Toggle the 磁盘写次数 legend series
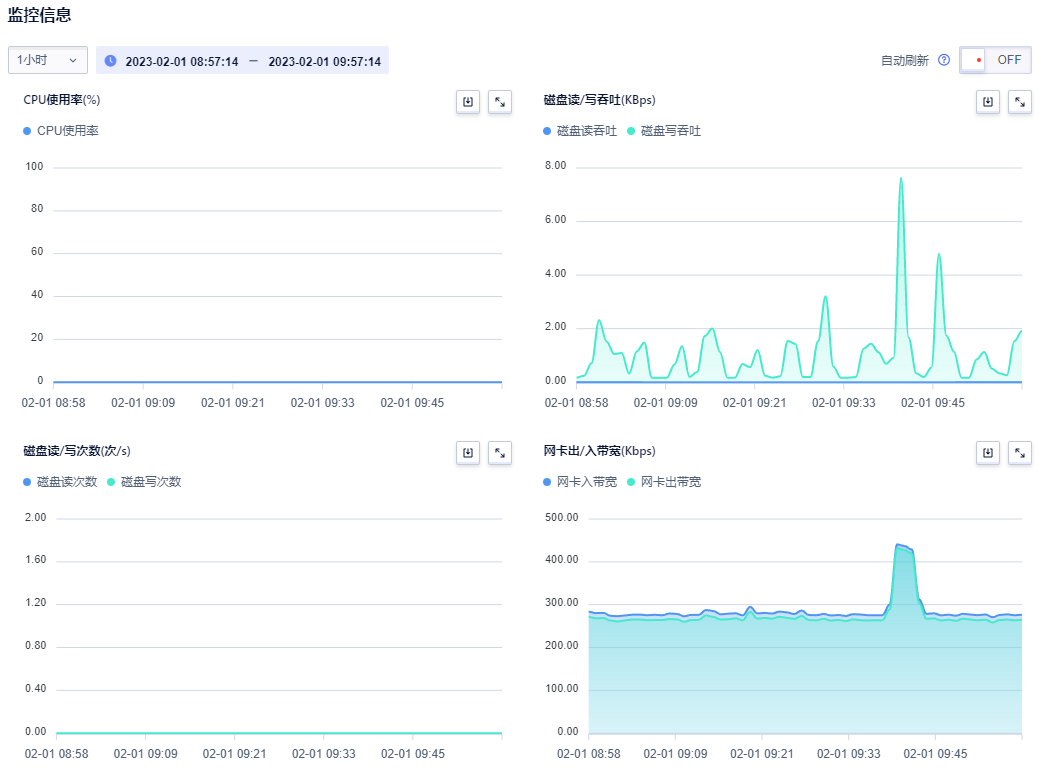1053x776 pixels. coord(144,482)
